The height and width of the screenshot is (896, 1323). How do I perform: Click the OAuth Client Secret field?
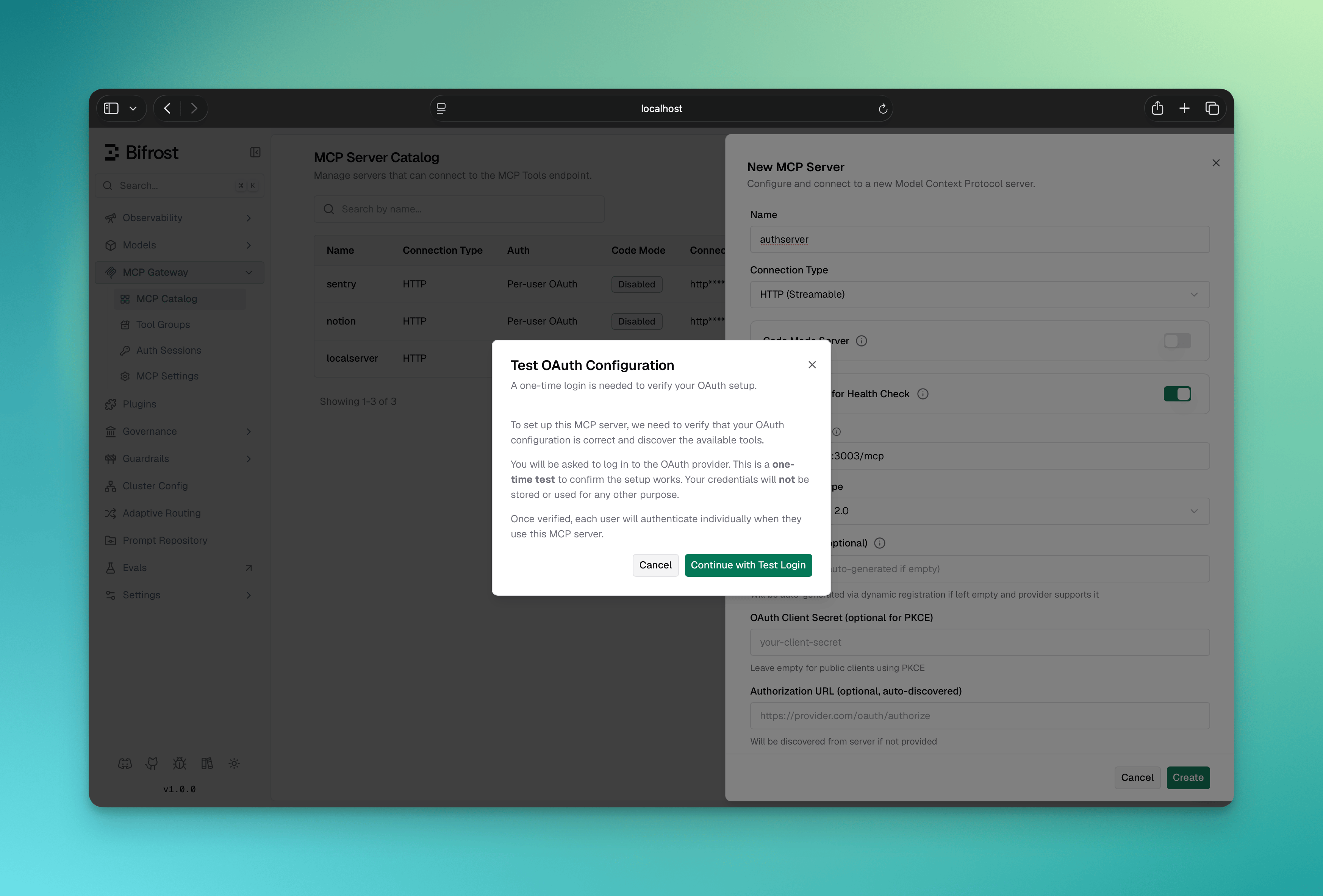tap(980, 642)
